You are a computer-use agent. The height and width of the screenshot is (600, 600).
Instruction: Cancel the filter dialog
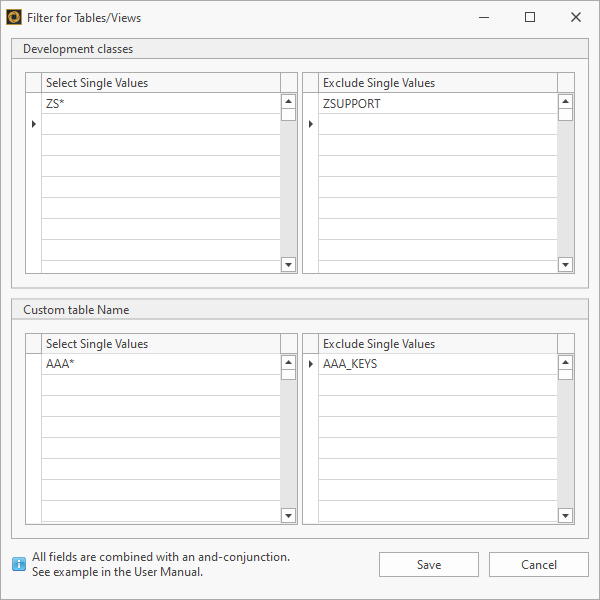click(x=538, y=565)
